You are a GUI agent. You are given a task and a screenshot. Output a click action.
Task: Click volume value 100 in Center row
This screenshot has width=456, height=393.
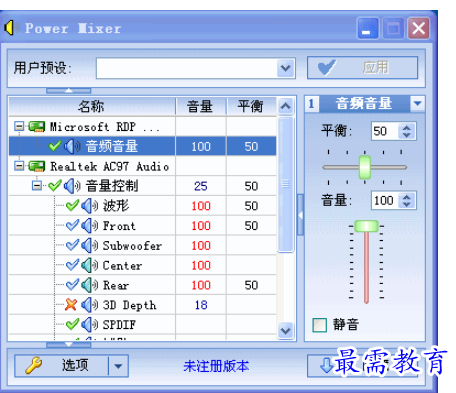(201, 265)
